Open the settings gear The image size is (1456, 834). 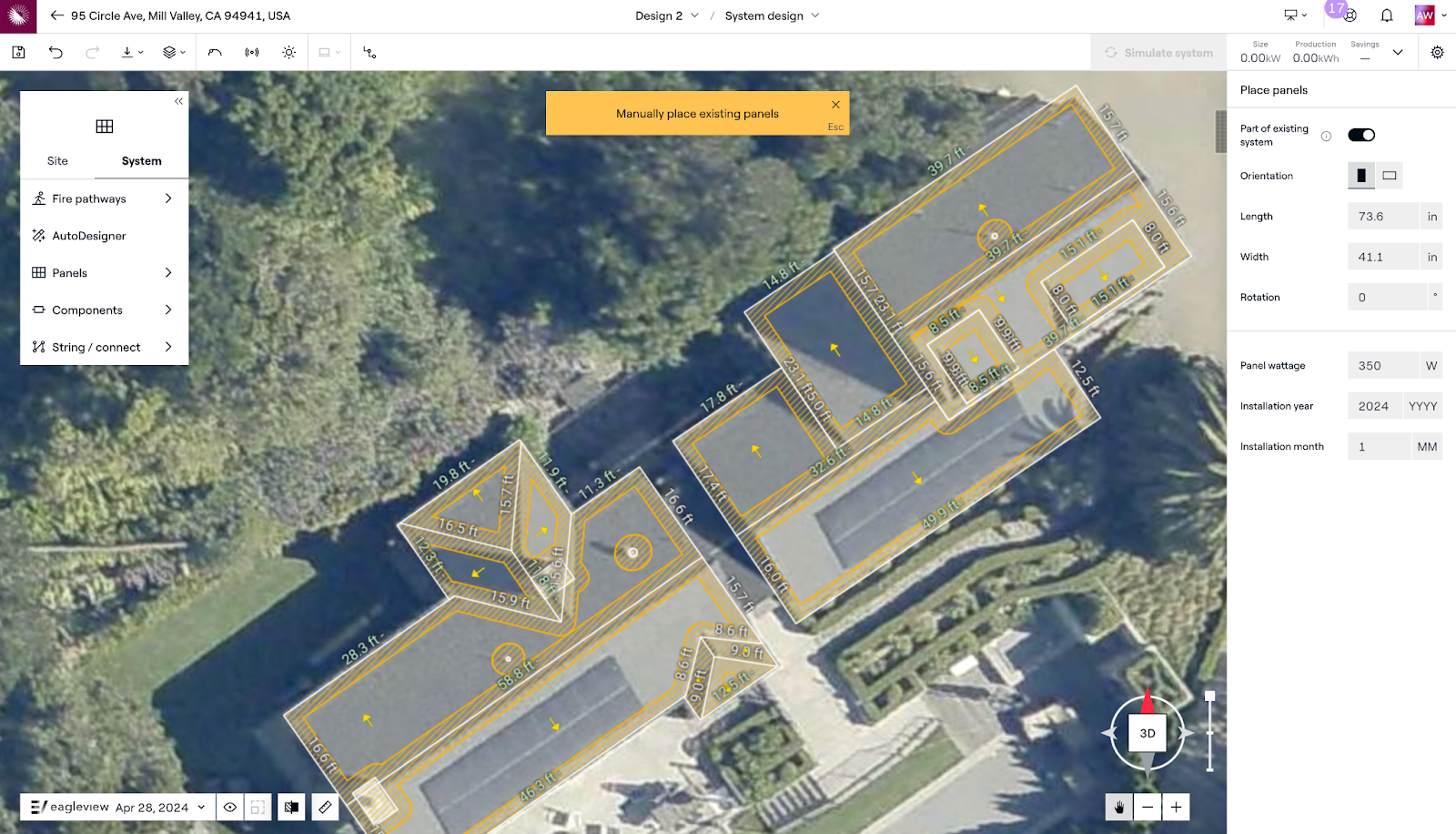point(1437,53)
